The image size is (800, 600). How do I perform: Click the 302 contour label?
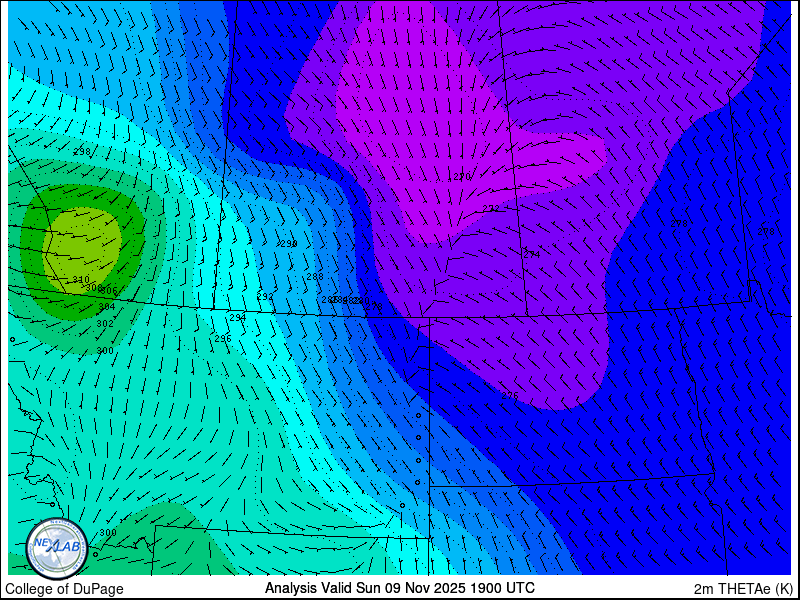pos(105,323)
